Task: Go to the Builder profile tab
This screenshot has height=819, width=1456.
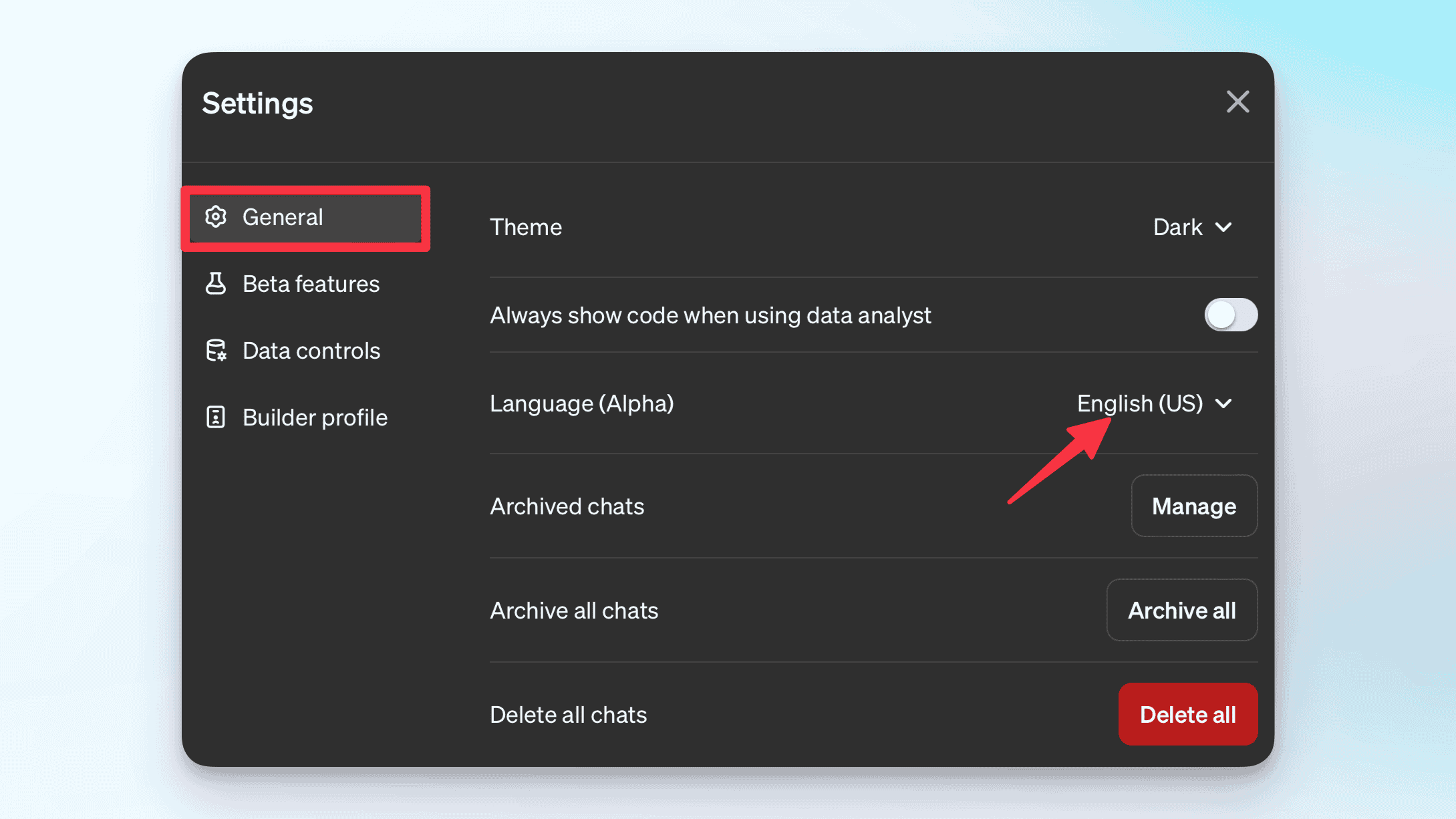Action: [x=315, y=418]
